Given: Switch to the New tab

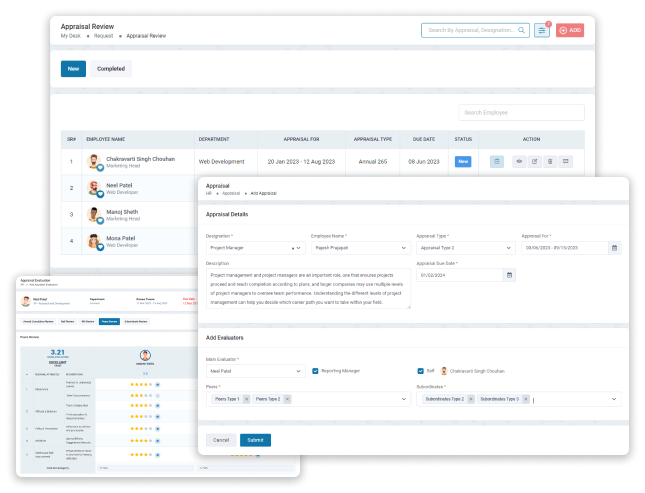Looking at the screenshot, I should [x=73, y=69].
